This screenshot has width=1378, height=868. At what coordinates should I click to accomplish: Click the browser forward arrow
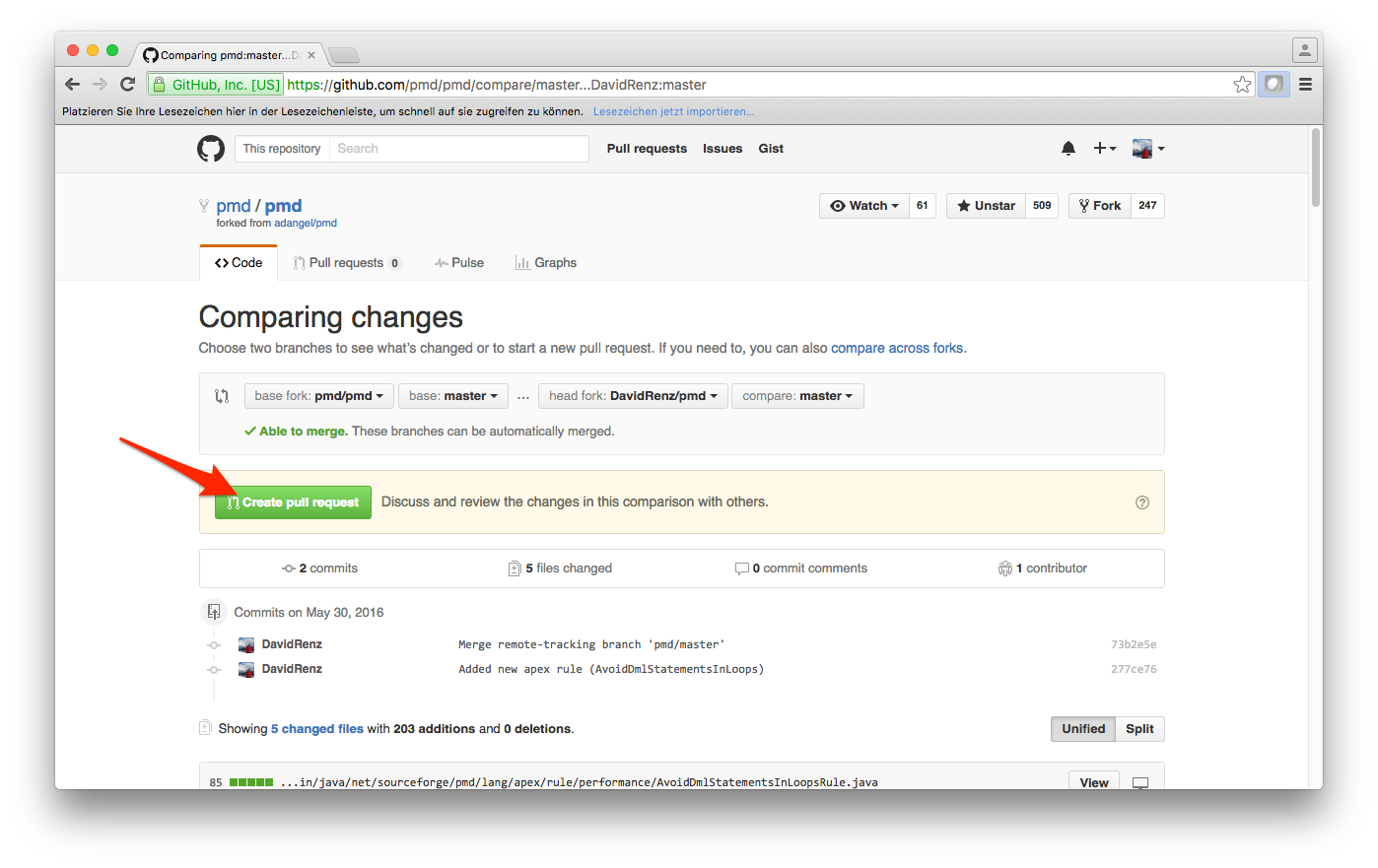click(100, 85)
